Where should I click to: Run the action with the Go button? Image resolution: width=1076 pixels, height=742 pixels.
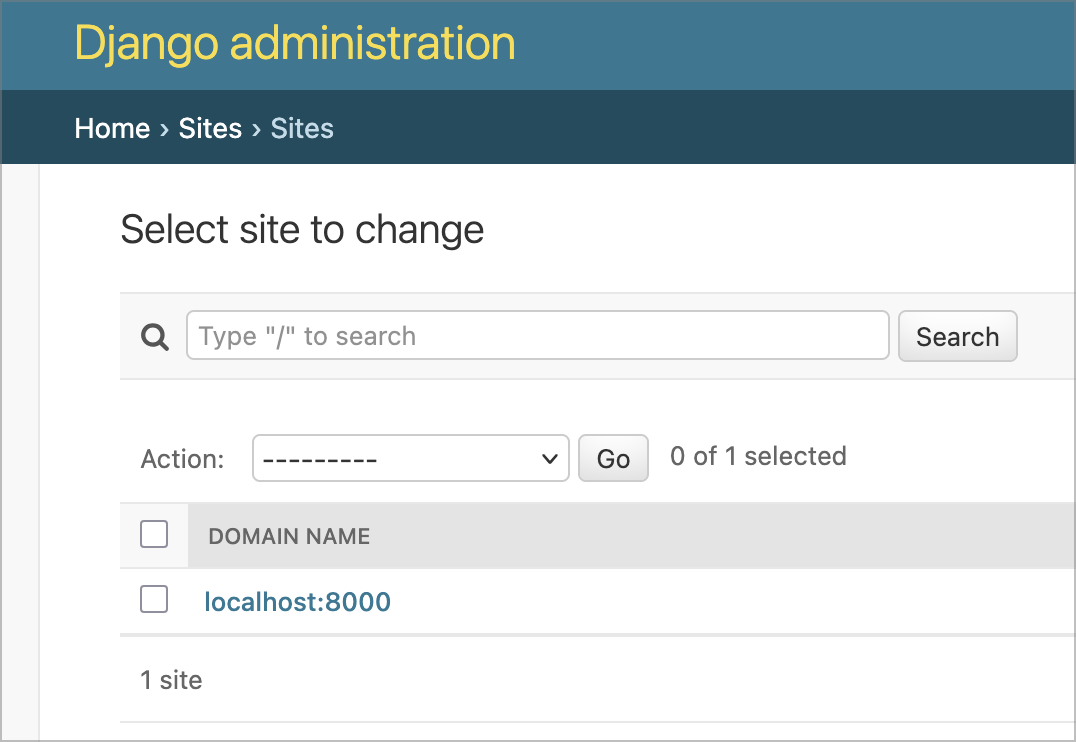click(613, 458)
